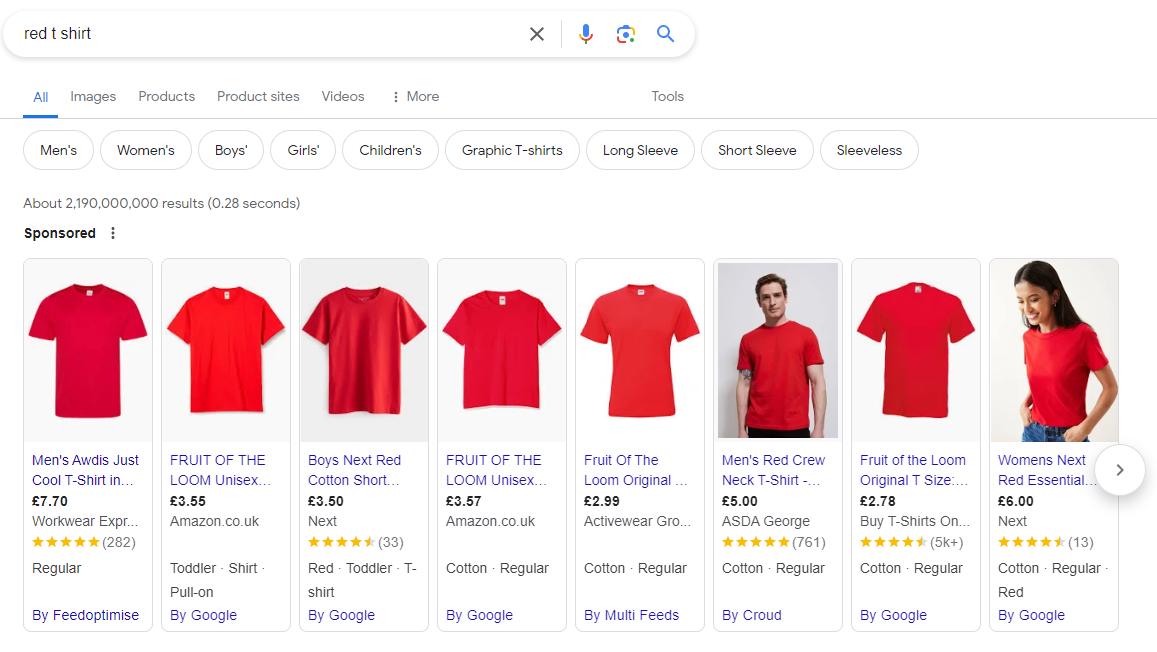Click the (282) star rating of Awdis shirt

coord(84,542)
